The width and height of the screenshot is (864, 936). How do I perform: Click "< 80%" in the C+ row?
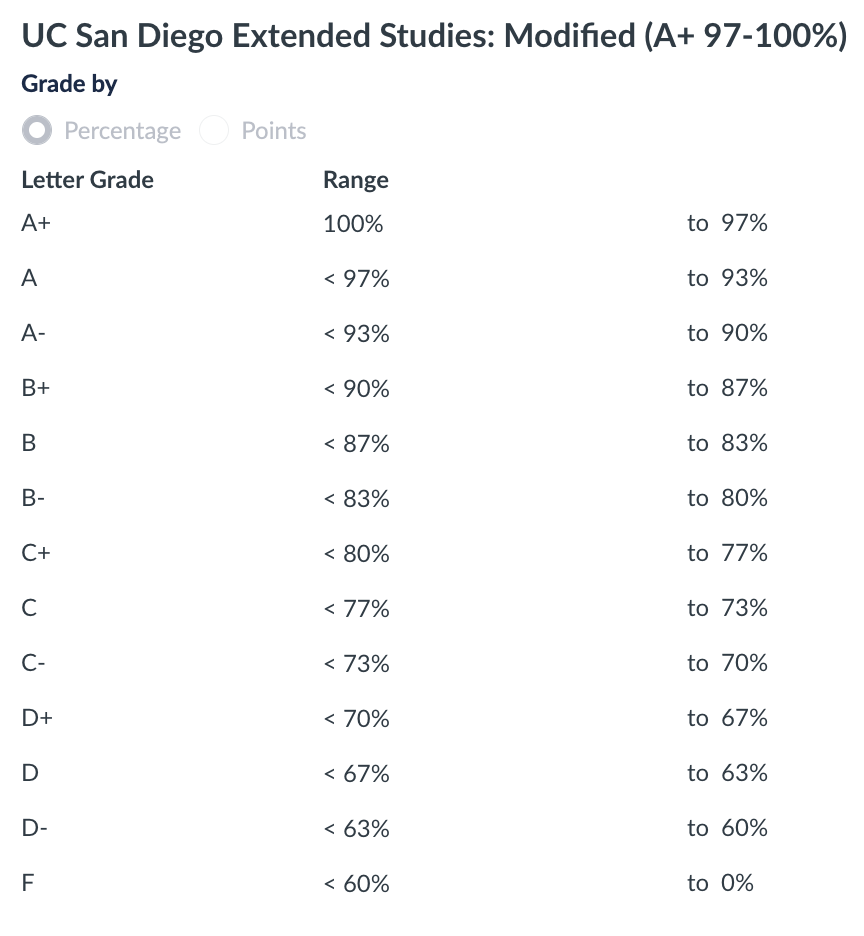(356, 554)
